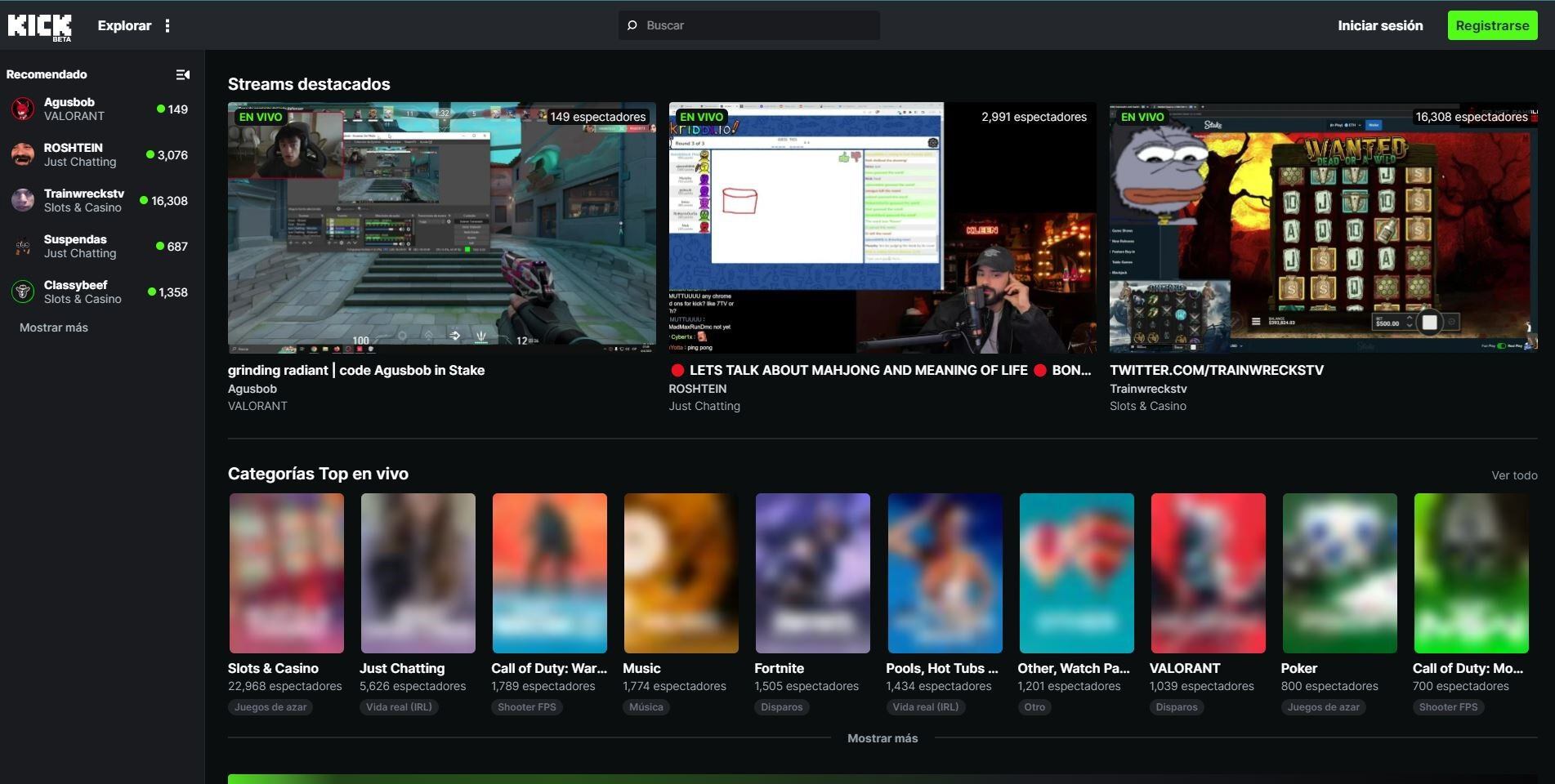This screenshot has height=784, width=1555.
Task: Click the search magnifier icon
Action: pyautogui.click(x=632, y=26)
